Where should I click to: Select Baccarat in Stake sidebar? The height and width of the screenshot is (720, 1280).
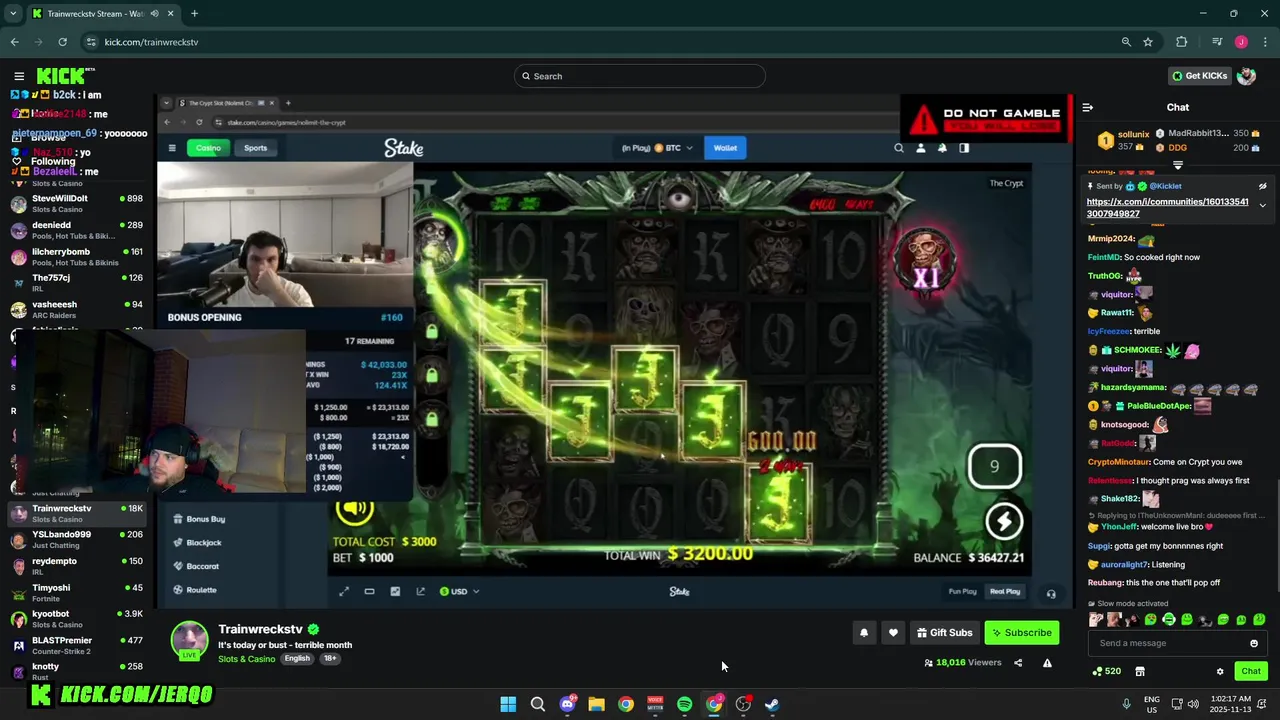(x=195, y=566)
